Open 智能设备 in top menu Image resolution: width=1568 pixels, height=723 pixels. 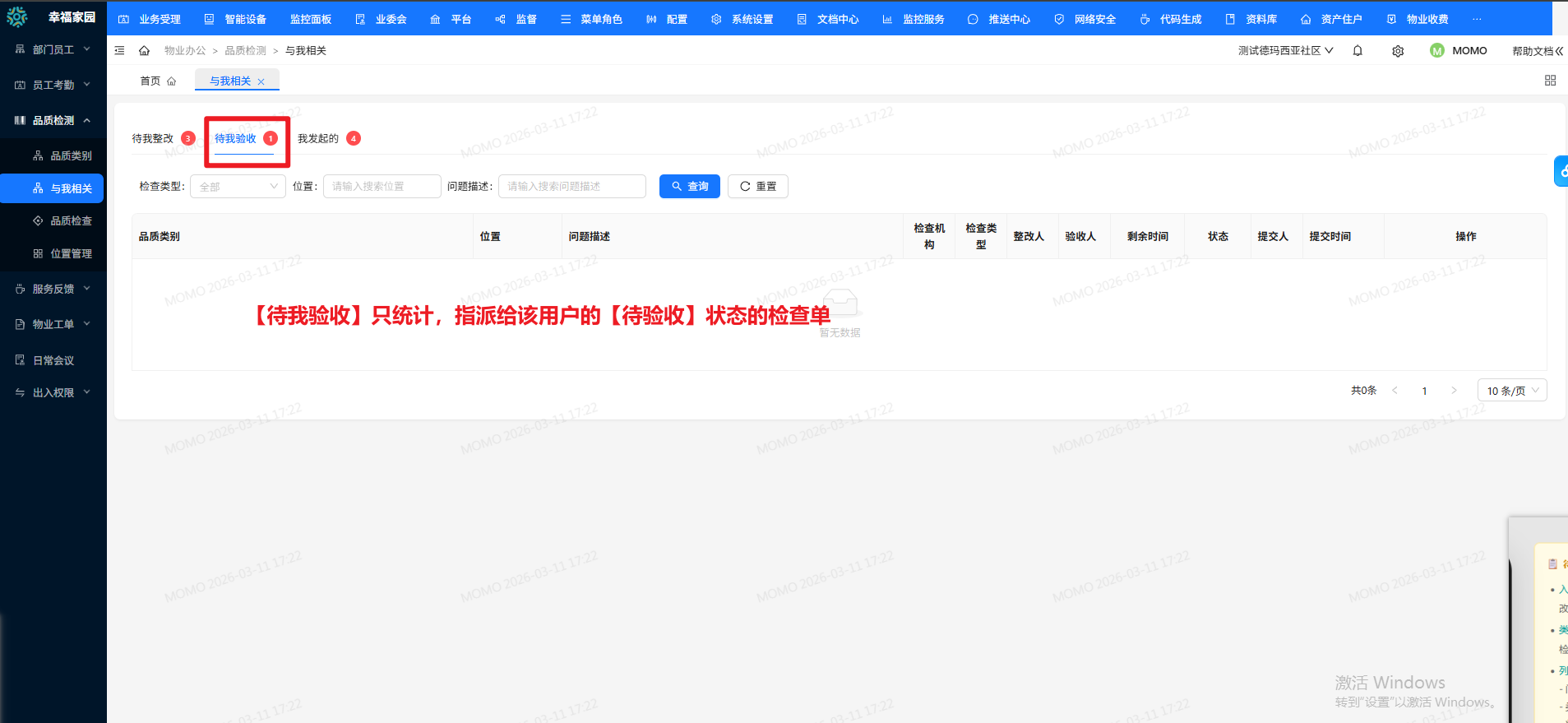tap(235, 19)
